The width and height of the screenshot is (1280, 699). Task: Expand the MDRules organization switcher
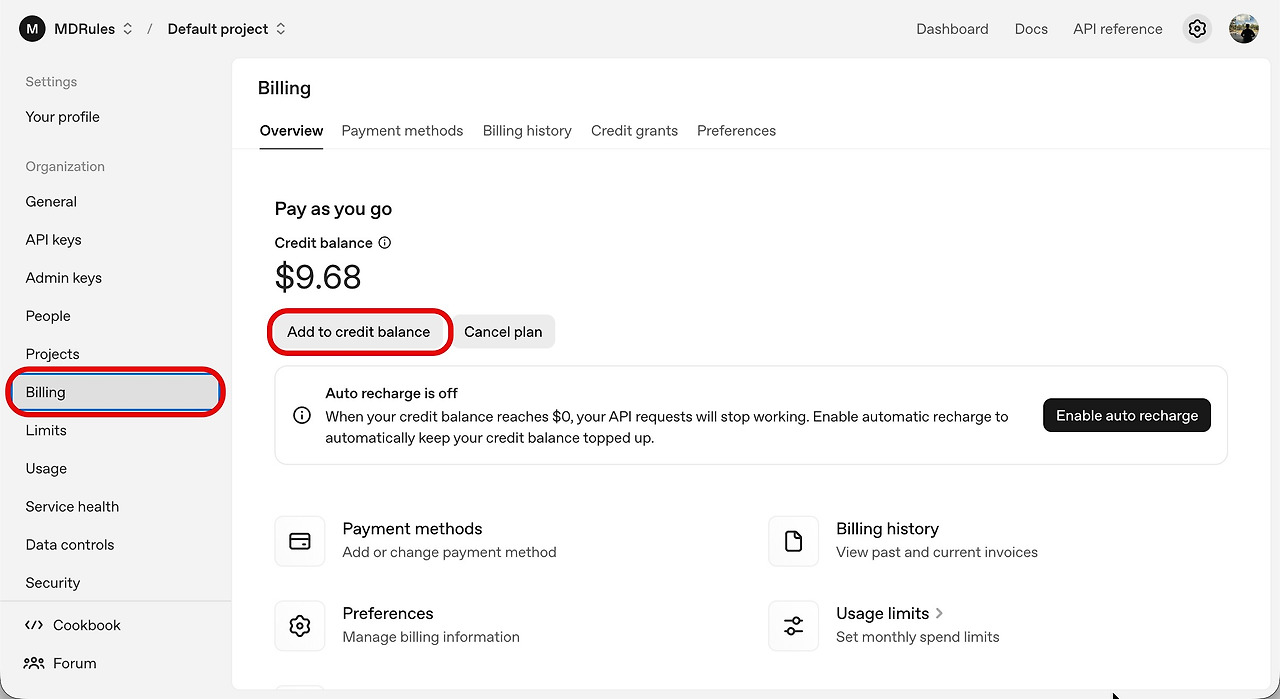tap(127, 29)
